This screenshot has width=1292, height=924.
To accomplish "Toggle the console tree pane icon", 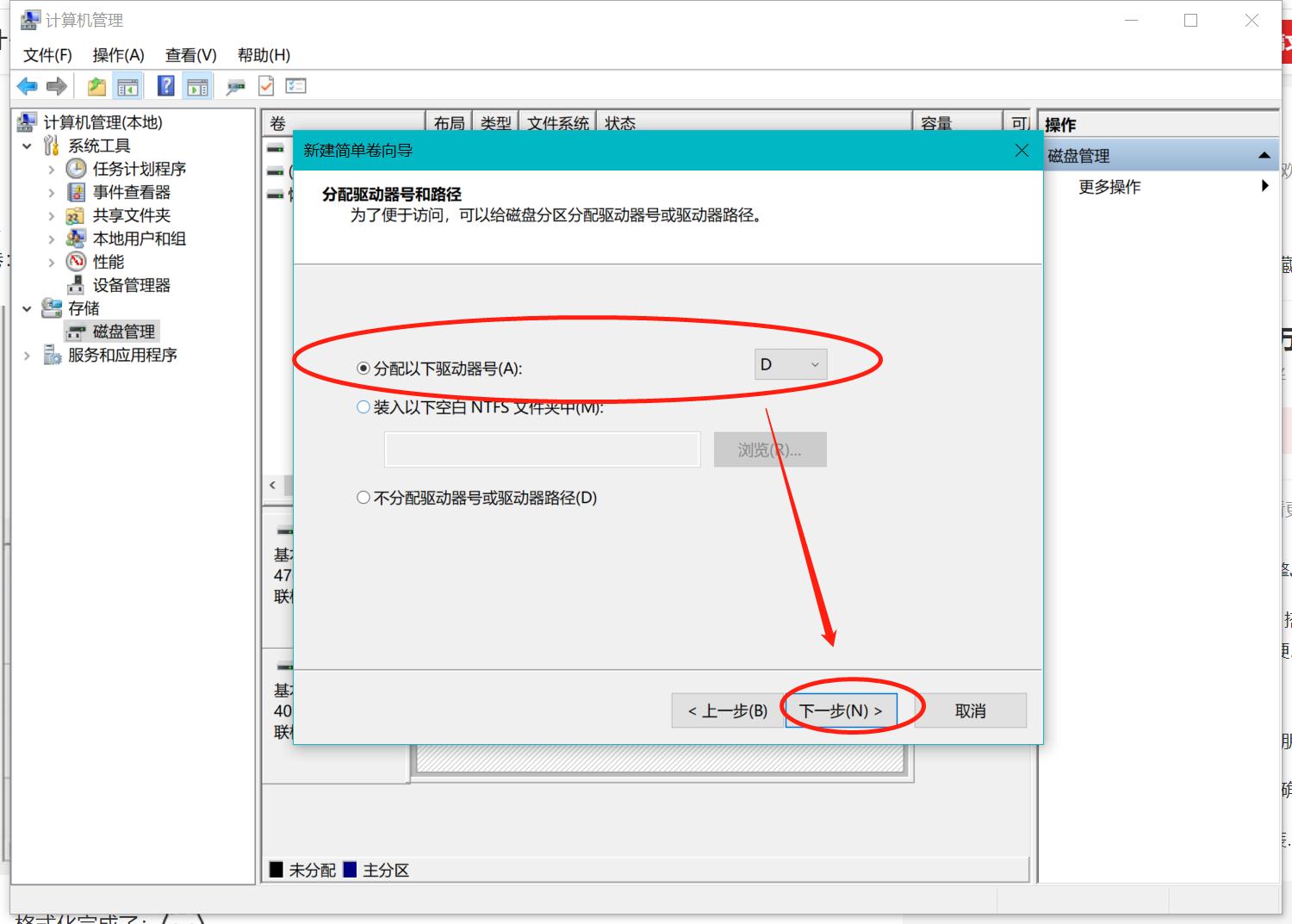I will tap(128, 85).
